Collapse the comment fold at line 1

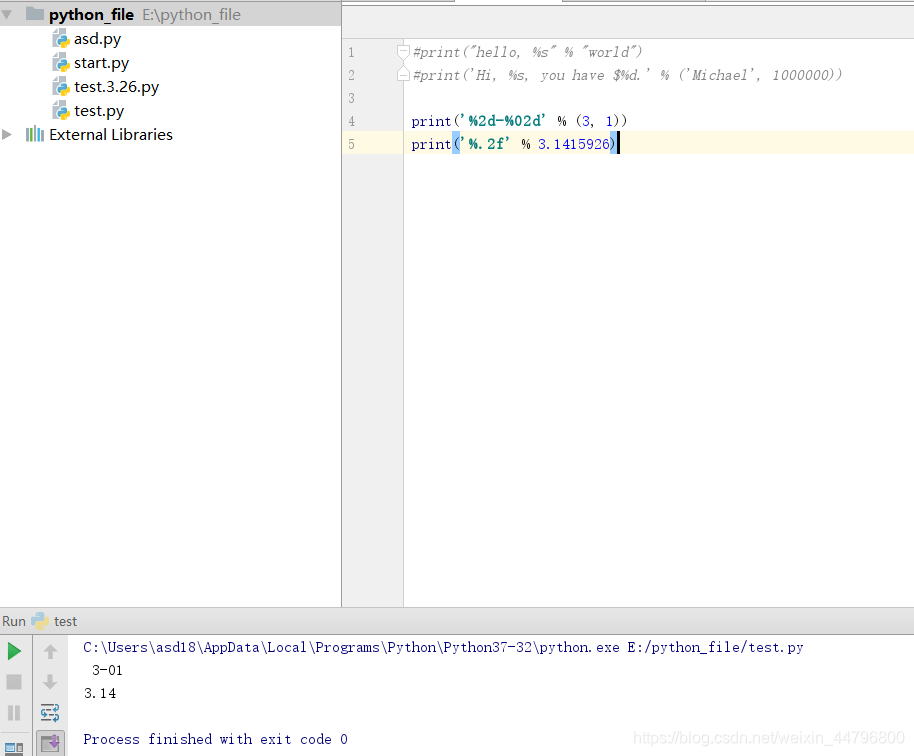coord(403,52)
